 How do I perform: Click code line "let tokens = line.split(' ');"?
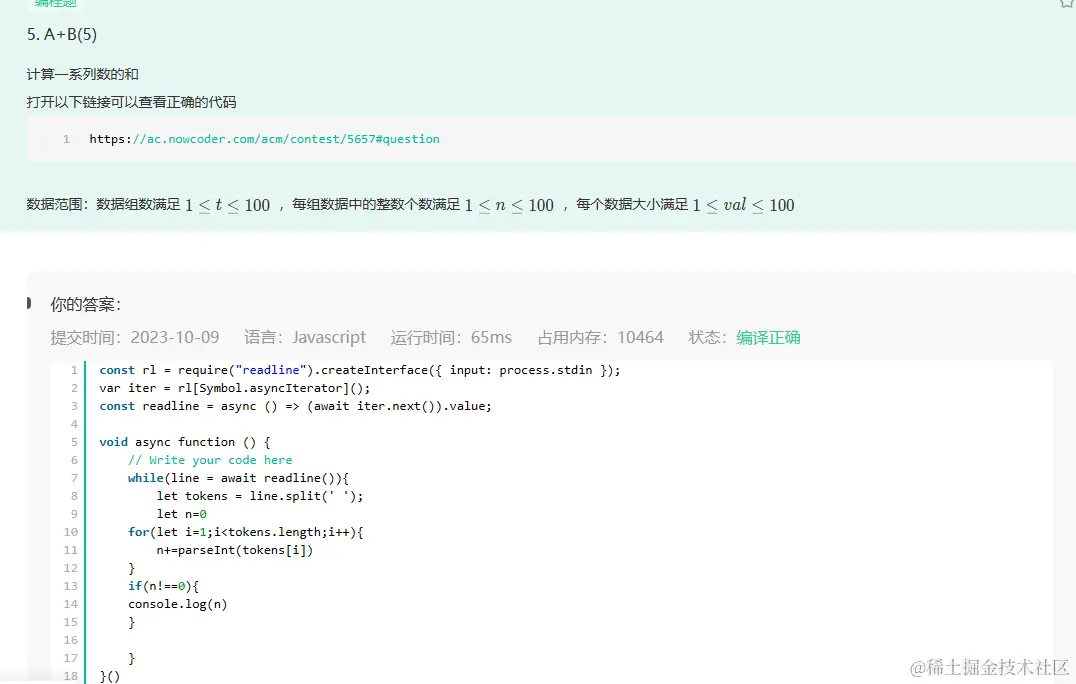click(x=259, y=496)
